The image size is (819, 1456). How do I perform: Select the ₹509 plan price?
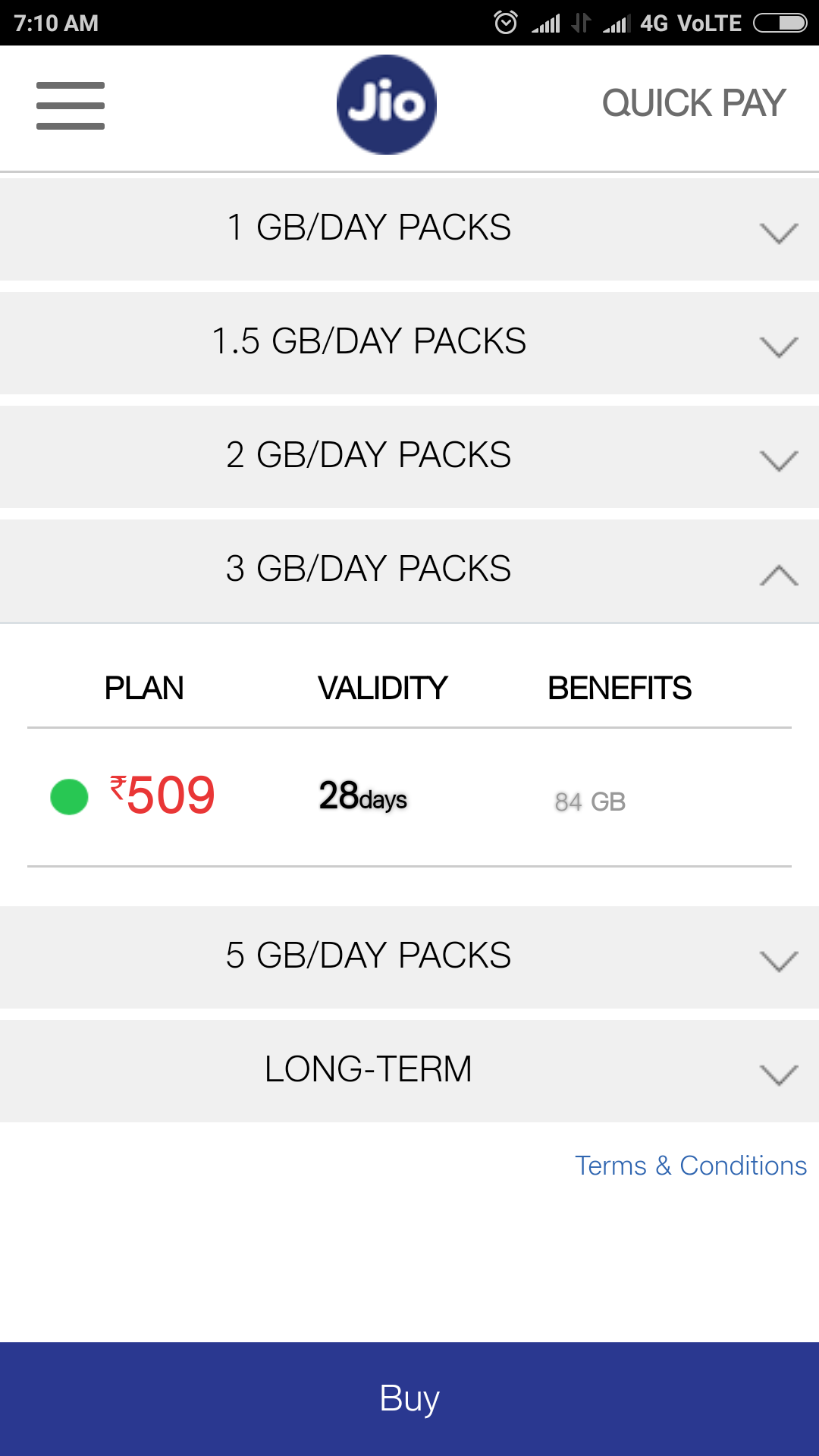[163, 795]
